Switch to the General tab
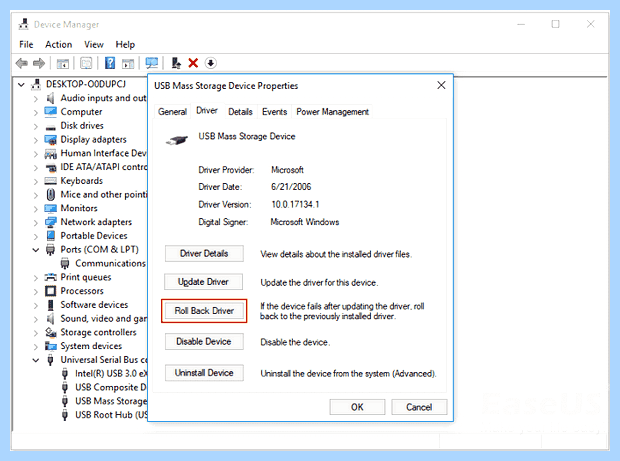Image resolution: width=620 pixels, height=461 pixels. 172,112
